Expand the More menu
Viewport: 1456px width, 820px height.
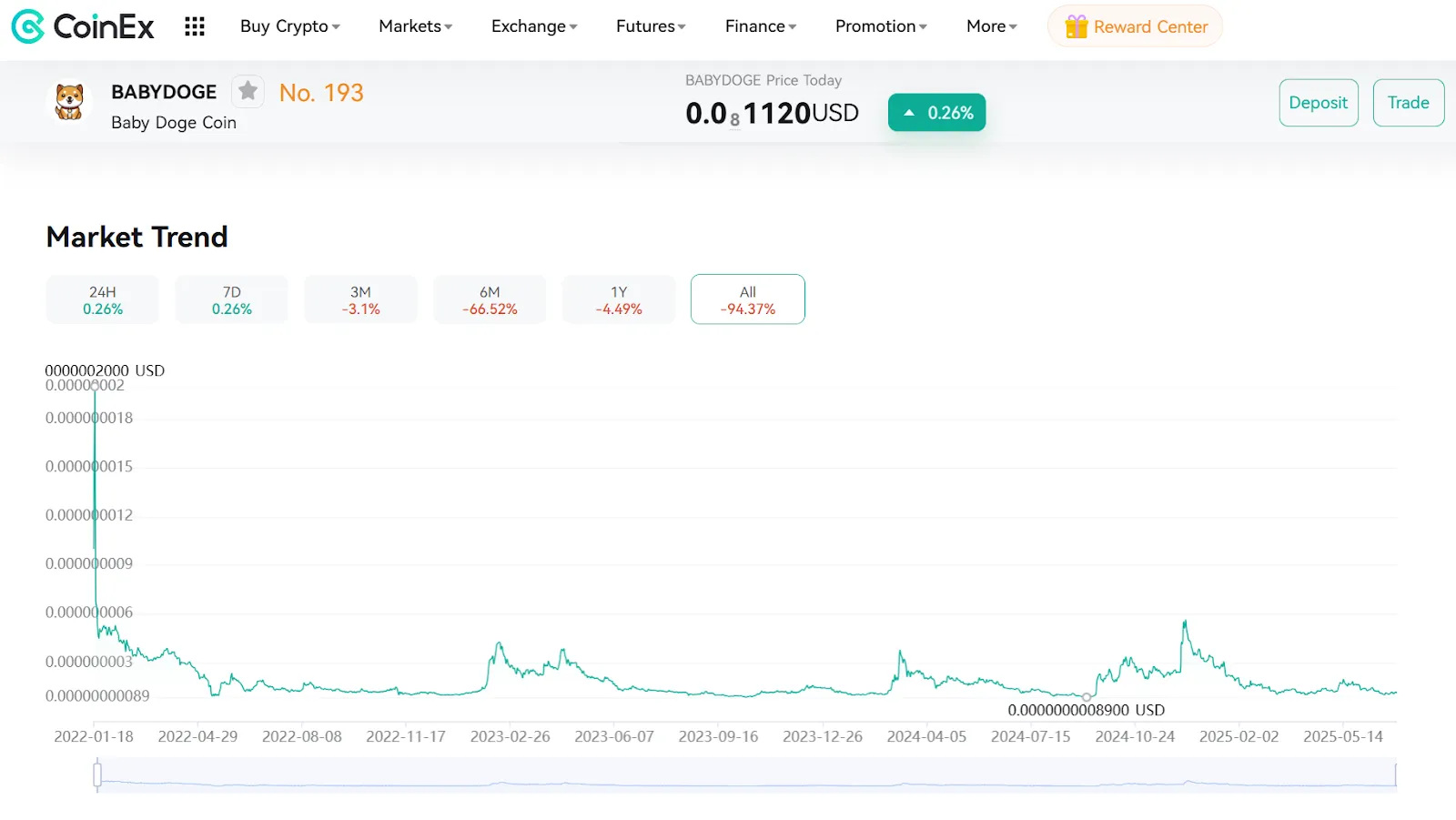pyautogui.click(x=992, y=26)
